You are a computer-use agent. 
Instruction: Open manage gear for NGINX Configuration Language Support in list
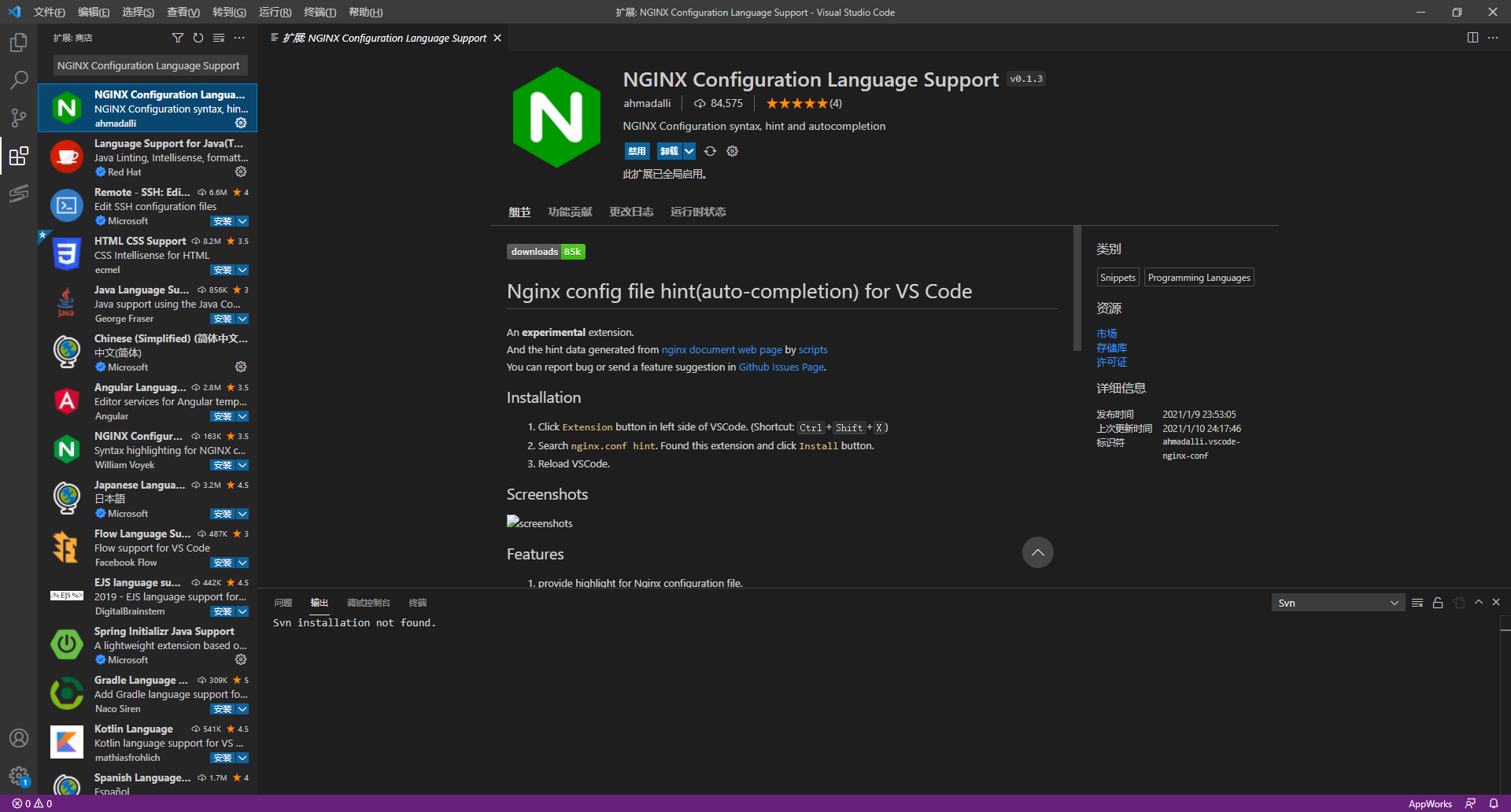tap(241, 123)
